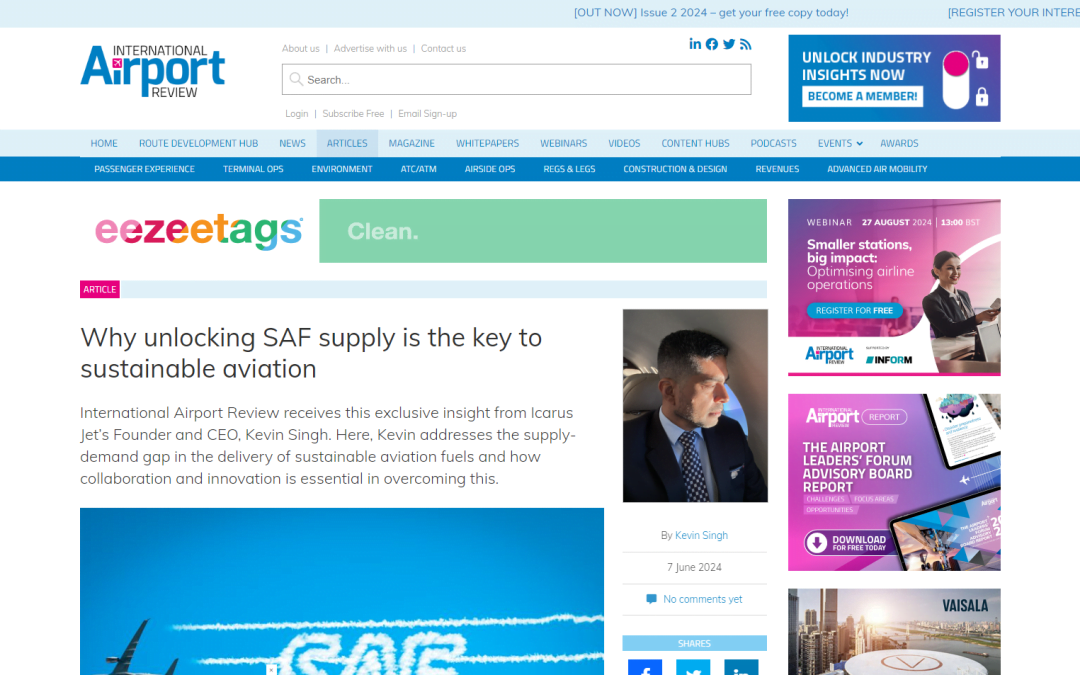The width and height of the screenshot is (1080, 675).
Task: Open the Awards section
Action: [899, 143]
